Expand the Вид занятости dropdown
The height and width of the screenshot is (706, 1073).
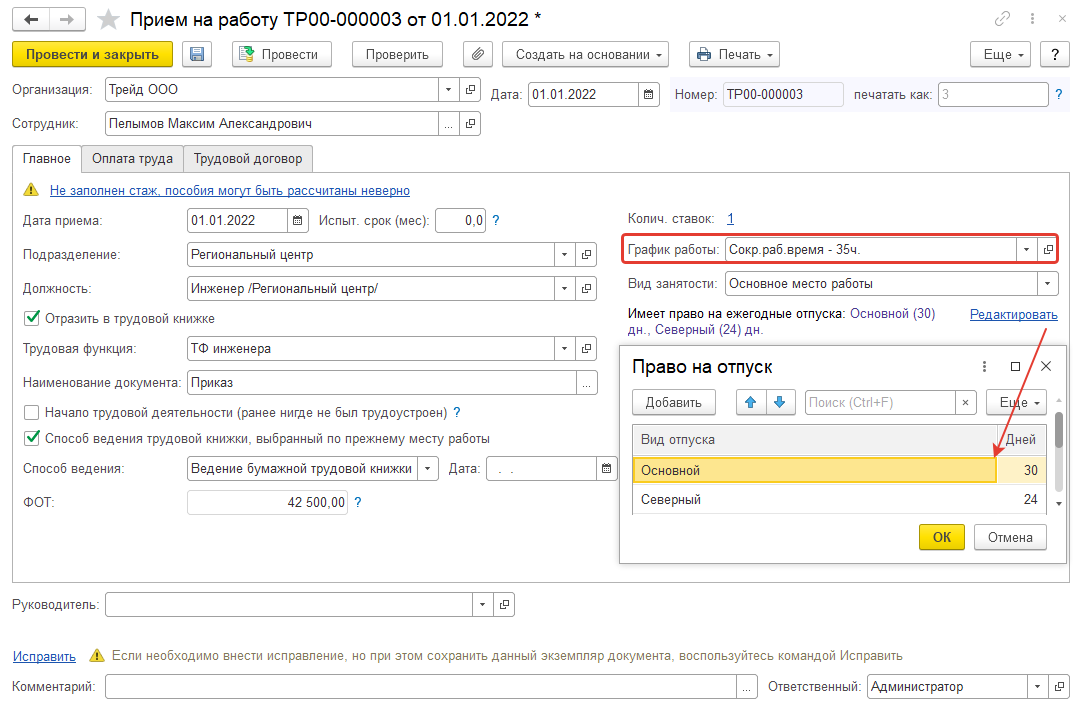click(x=1048, y=283)
